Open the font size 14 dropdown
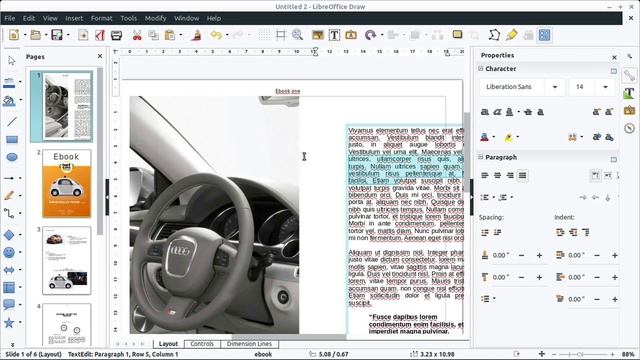This screenshot has width=640, height=360. pos(605,87)
